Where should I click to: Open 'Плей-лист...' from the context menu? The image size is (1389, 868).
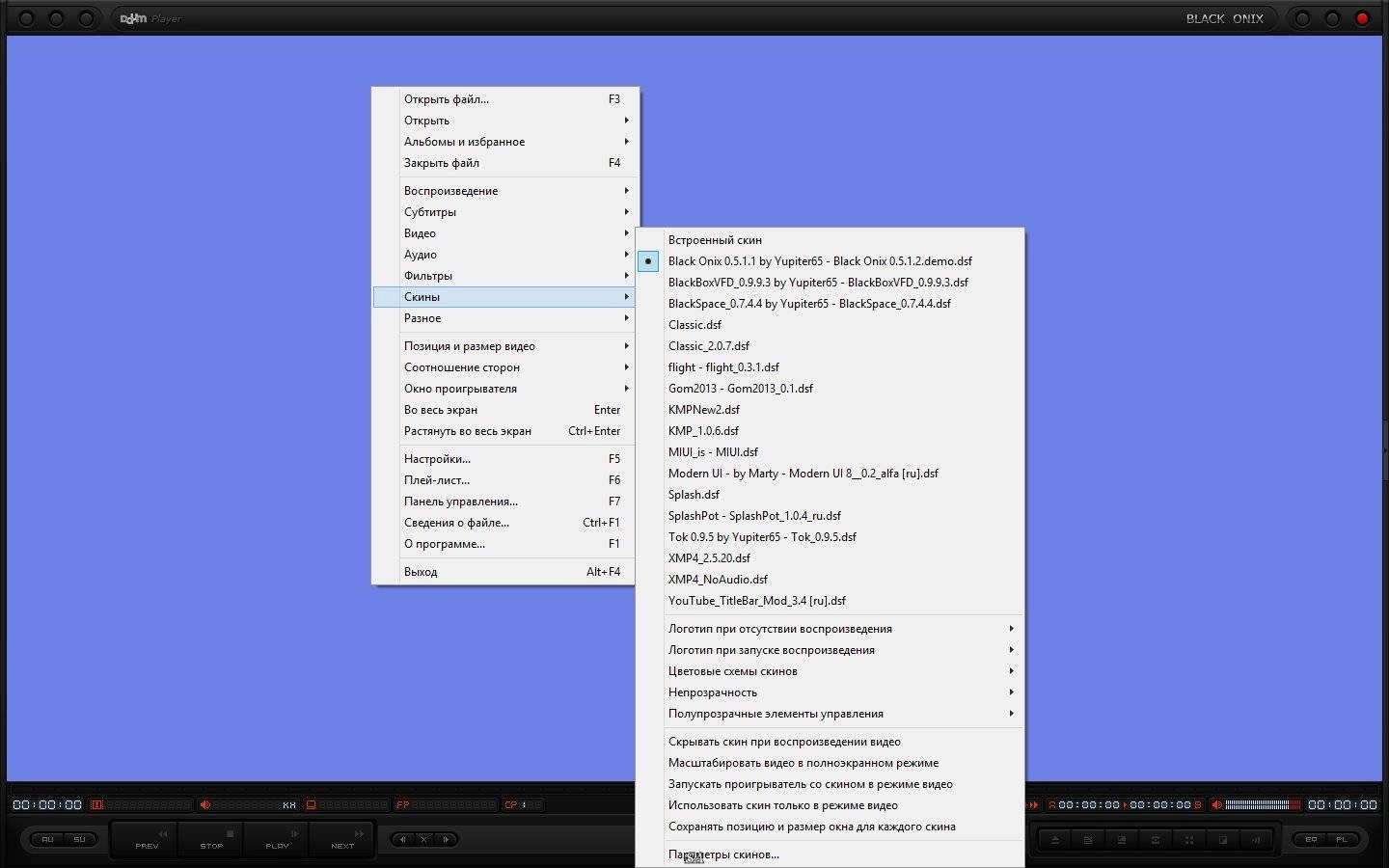pos(504,480)
